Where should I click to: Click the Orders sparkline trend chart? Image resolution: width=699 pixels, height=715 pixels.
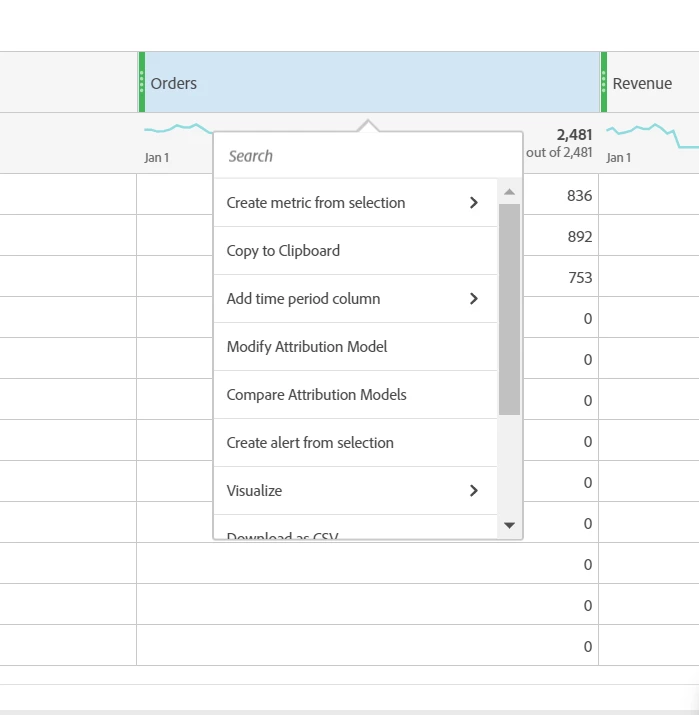pyautogui.click(x=177, y=128)
